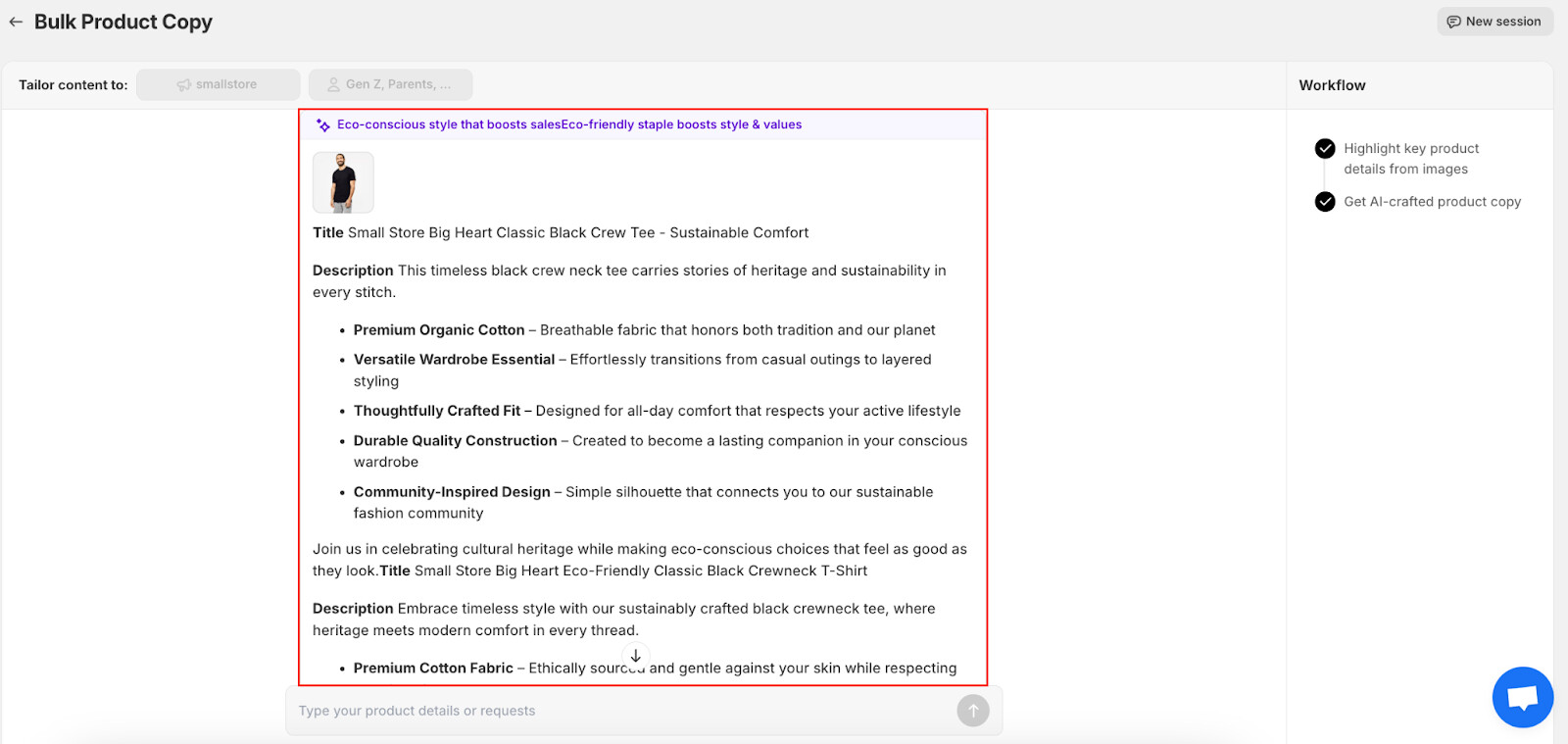This screenshot has height=744, width=1568.
Task: Click the Premium Organic Cotton bullet
Action: [644, 330]
